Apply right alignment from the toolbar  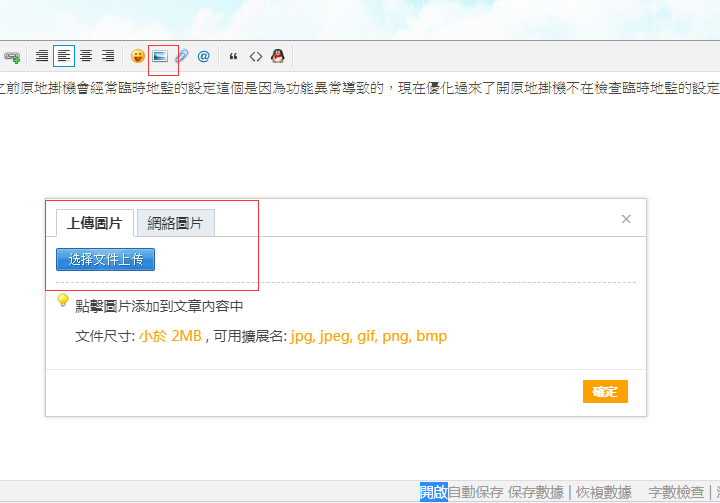pos(108,57)
